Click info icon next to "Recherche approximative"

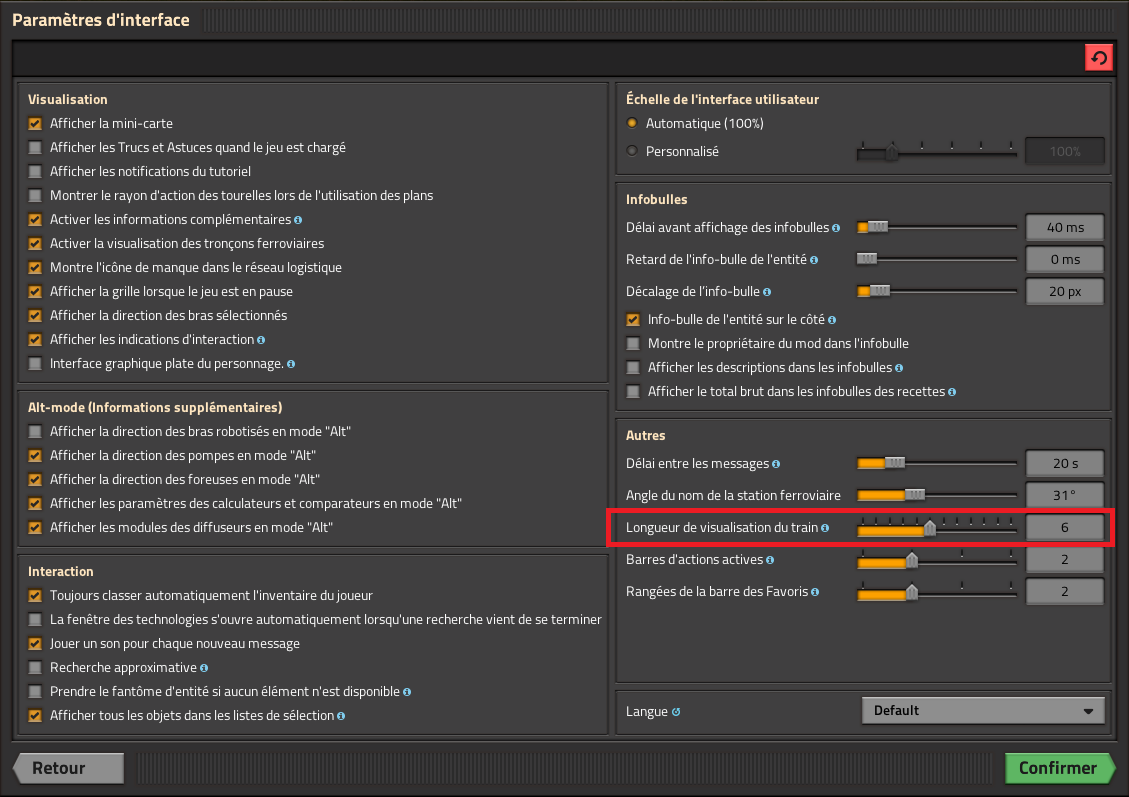tap(204, 668)
